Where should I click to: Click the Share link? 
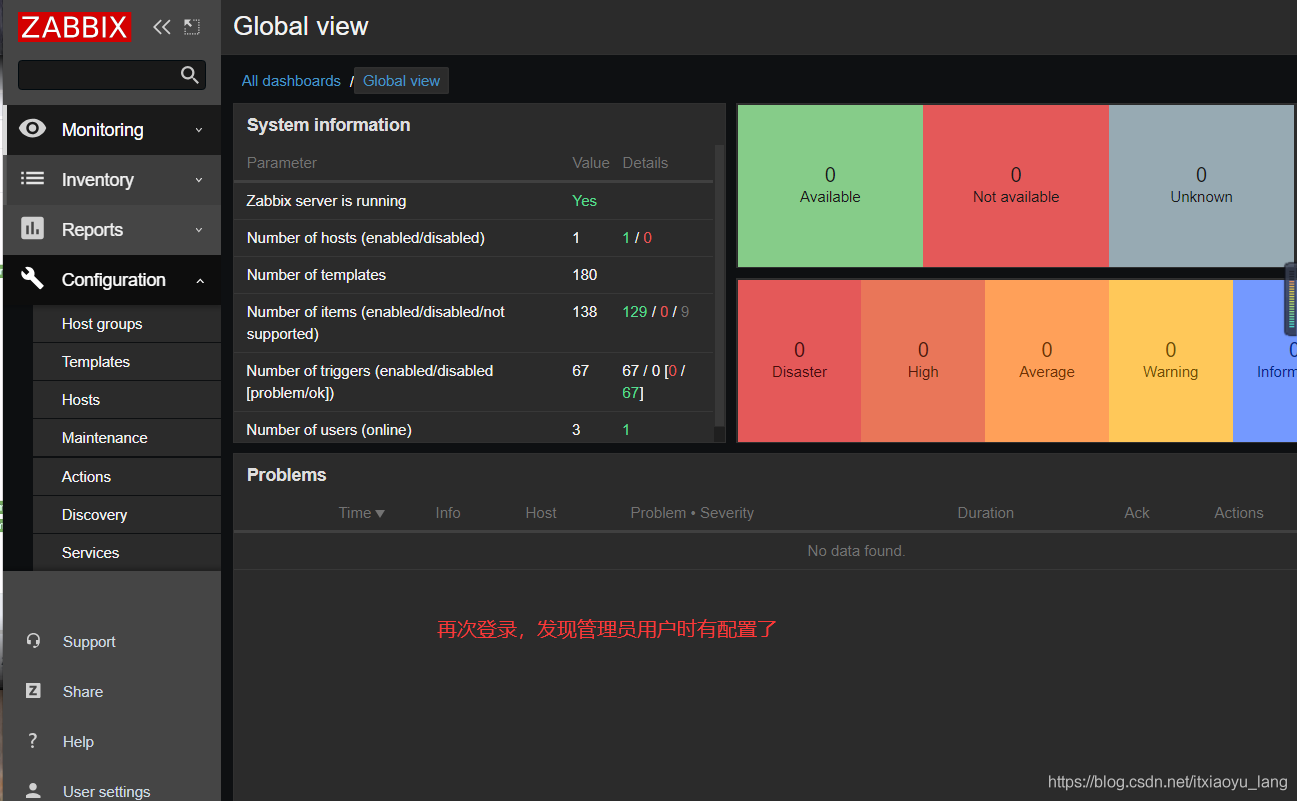(x=83, y=692)
